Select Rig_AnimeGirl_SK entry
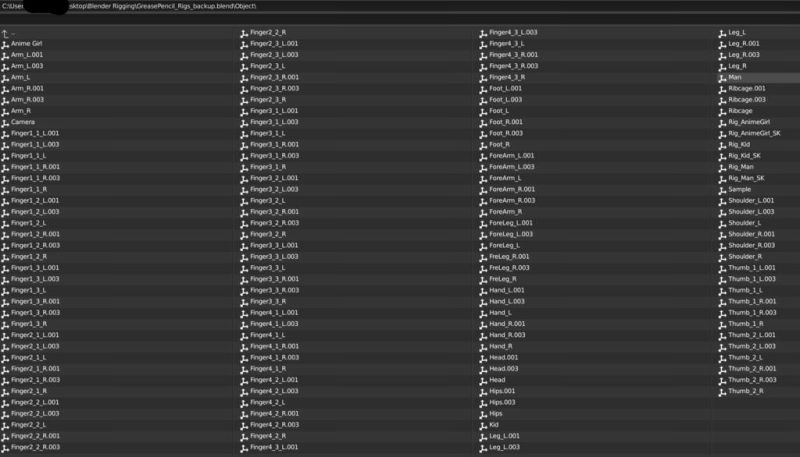 (x=754, y=134)
